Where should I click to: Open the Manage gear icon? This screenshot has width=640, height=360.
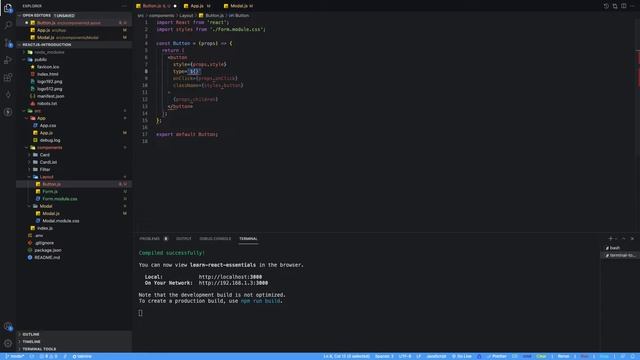(8, 343)
